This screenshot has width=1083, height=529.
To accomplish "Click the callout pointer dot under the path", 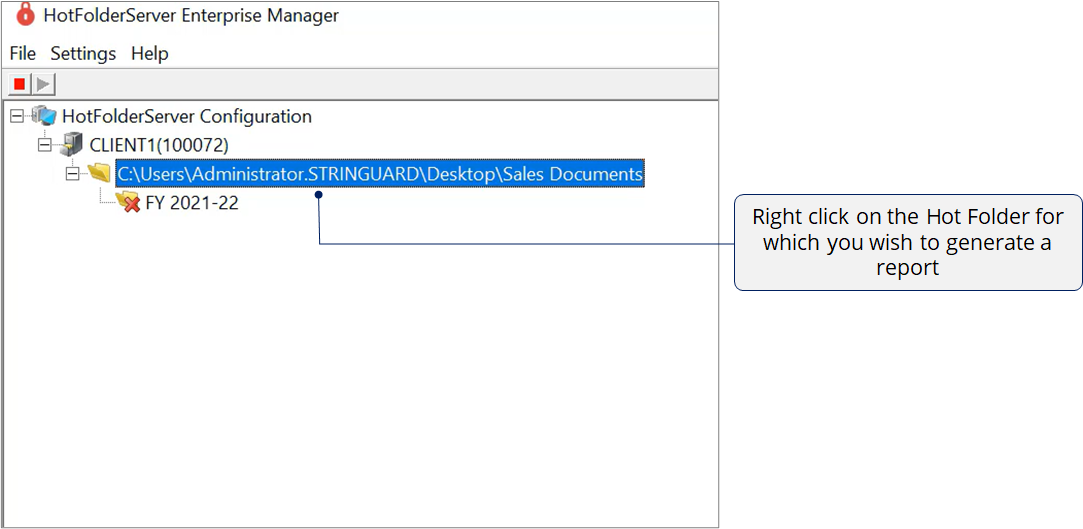I will [x=319, y=195].
